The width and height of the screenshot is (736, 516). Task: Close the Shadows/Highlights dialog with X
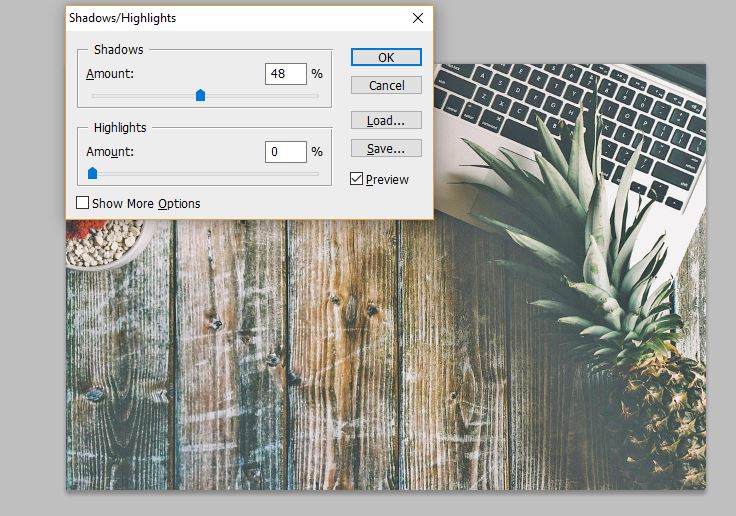point(418,18)
